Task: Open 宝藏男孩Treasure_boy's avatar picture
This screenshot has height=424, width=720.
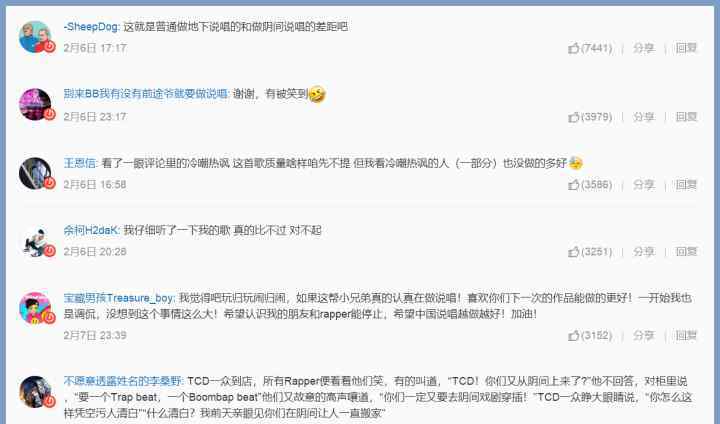Action: [x=35, y=308]
